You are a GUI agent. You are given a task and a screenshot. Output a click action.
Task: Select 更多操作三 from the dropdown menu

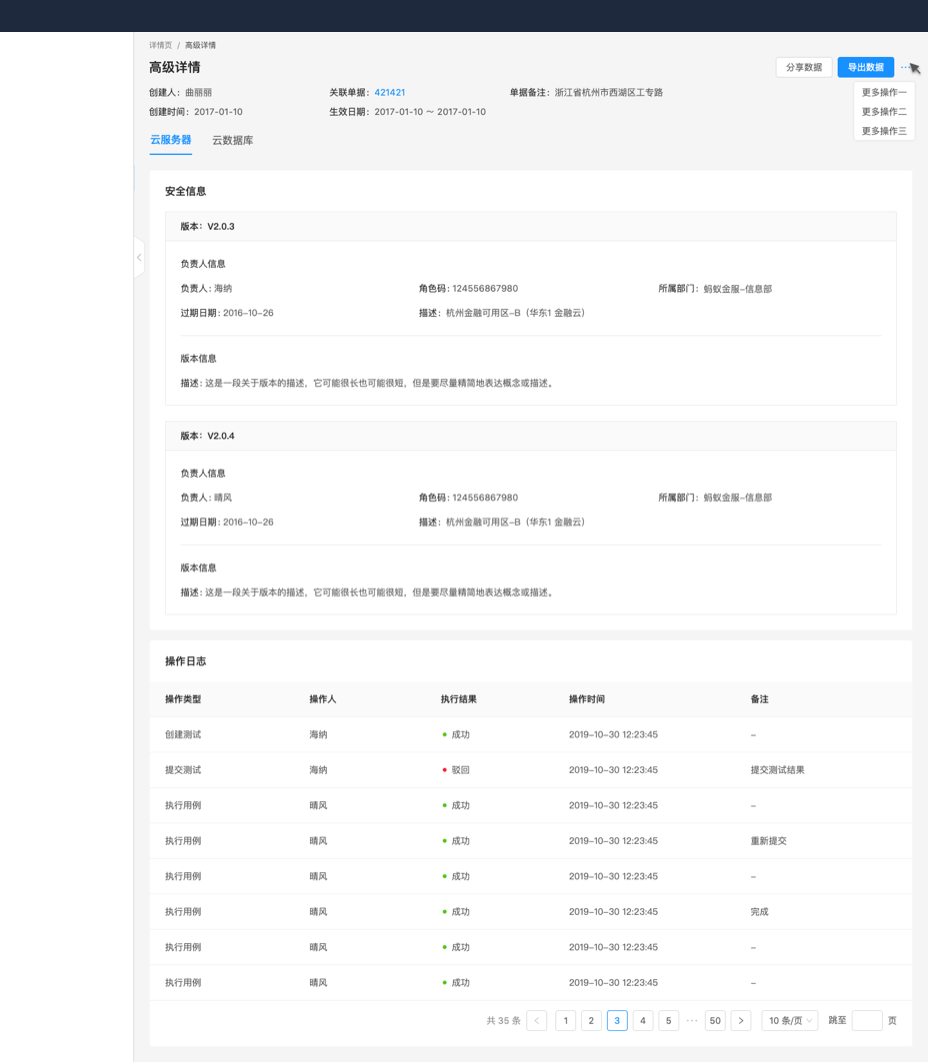[x=884, y=131]
